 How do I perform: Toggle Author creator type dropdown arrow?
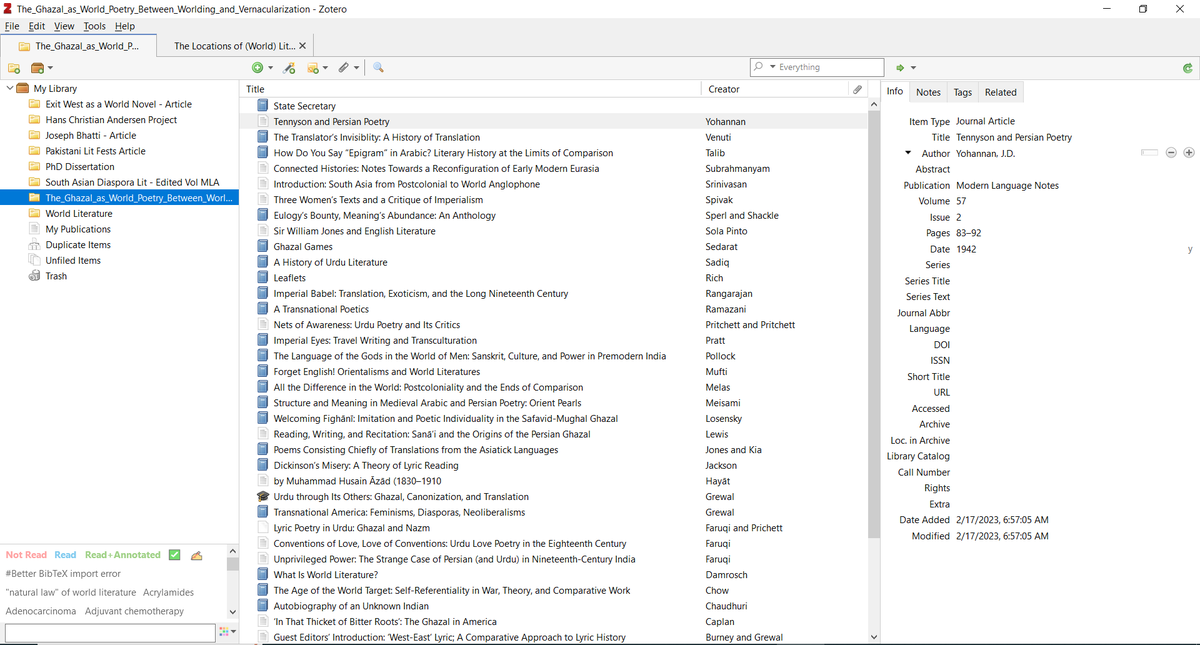pos(908,153)
